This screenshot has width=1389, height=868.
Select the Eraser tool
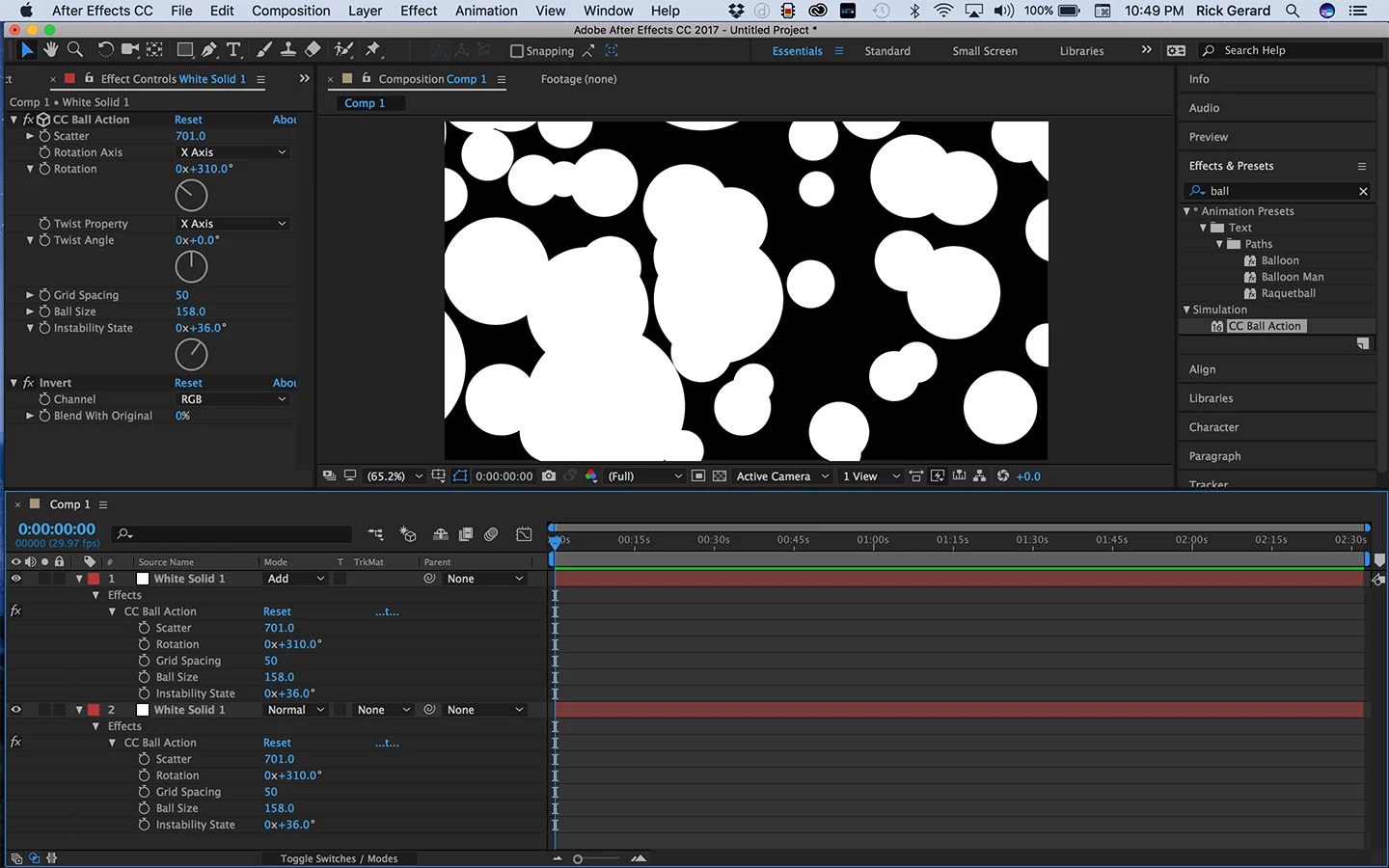[x=313, y=50]
